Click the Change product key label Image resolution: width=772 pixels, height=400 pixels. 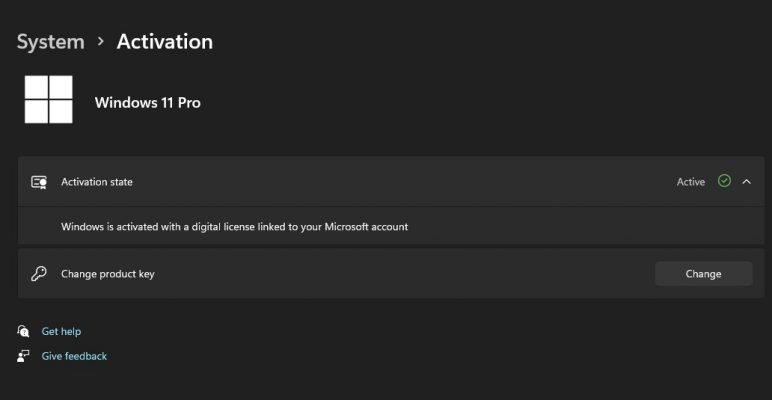[108, 274]
